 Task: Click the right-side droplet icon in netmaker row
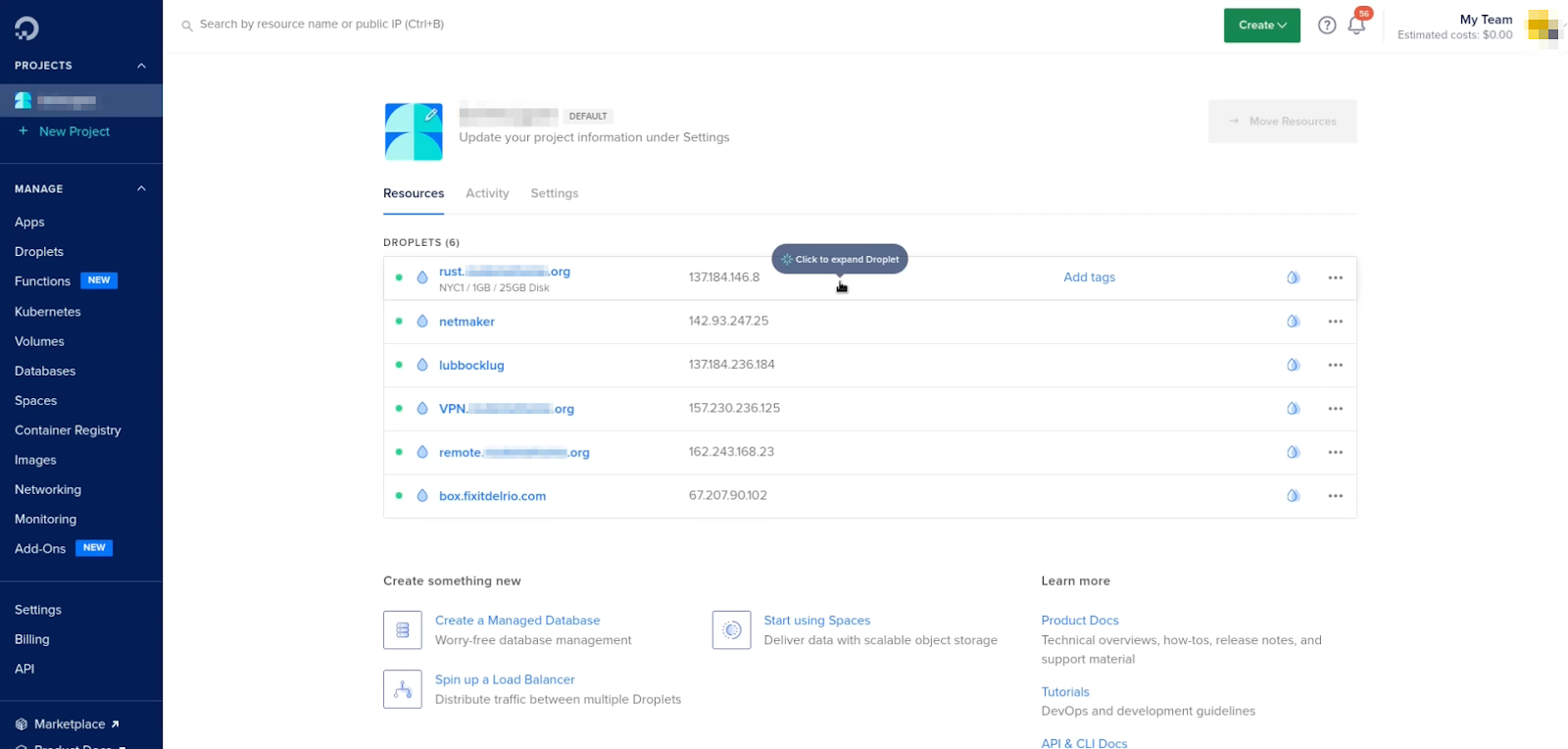[1293, 322]
